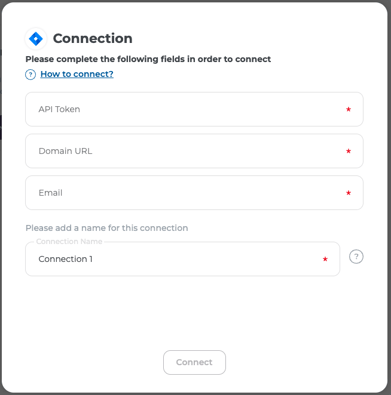Click the Connect button
Viewport: 391px width, 395px height.
[194, 362]
